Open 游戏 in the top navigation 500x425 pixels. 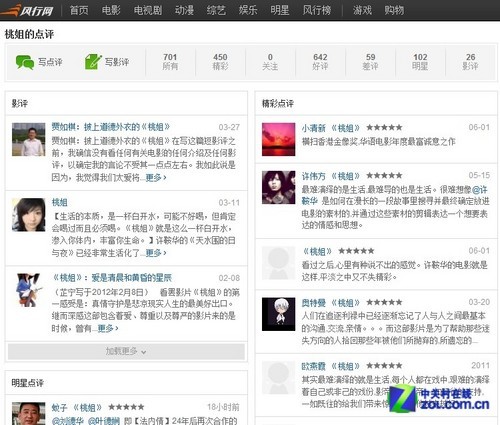pyautogui.click(x=362, y=10)
